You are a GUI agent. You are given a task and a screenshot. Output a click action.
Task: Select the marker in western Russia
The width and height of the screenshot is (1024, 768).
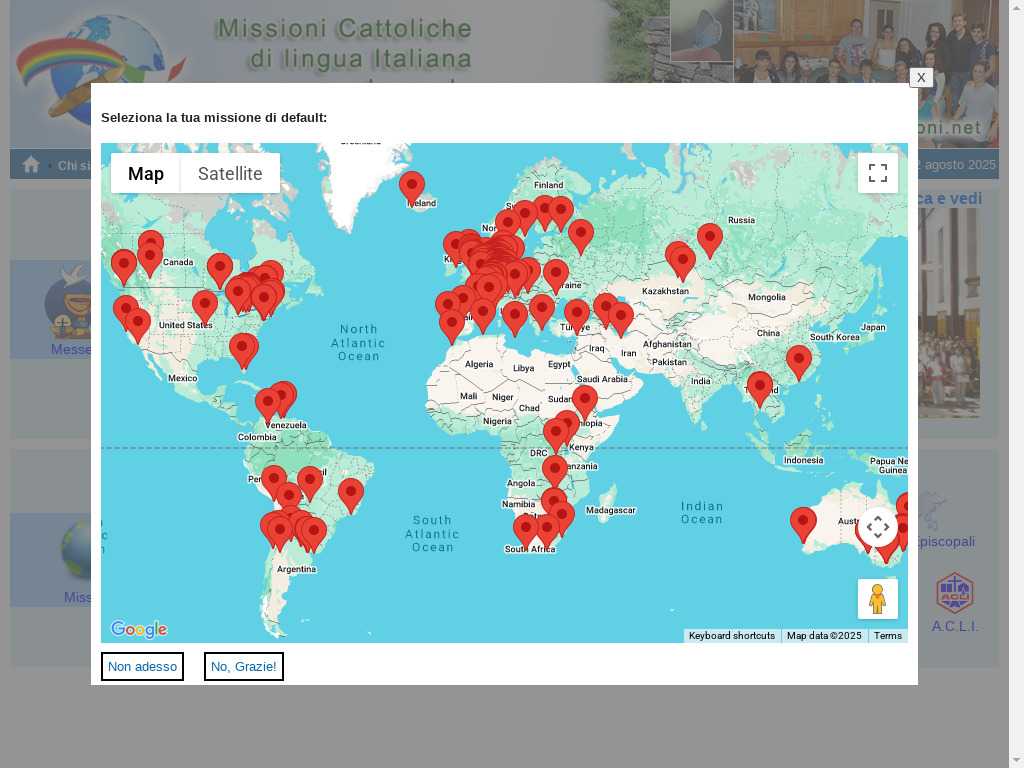click(x=581, y=236)
